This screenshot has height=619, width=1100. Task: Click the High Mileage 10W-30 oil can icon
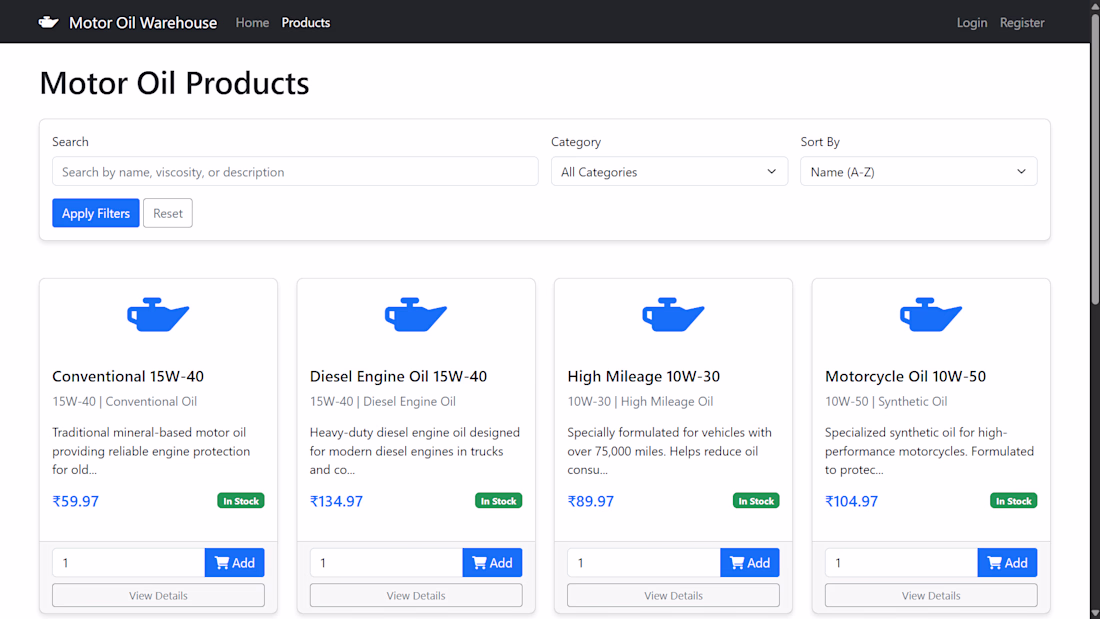click(x=673, y=314)
